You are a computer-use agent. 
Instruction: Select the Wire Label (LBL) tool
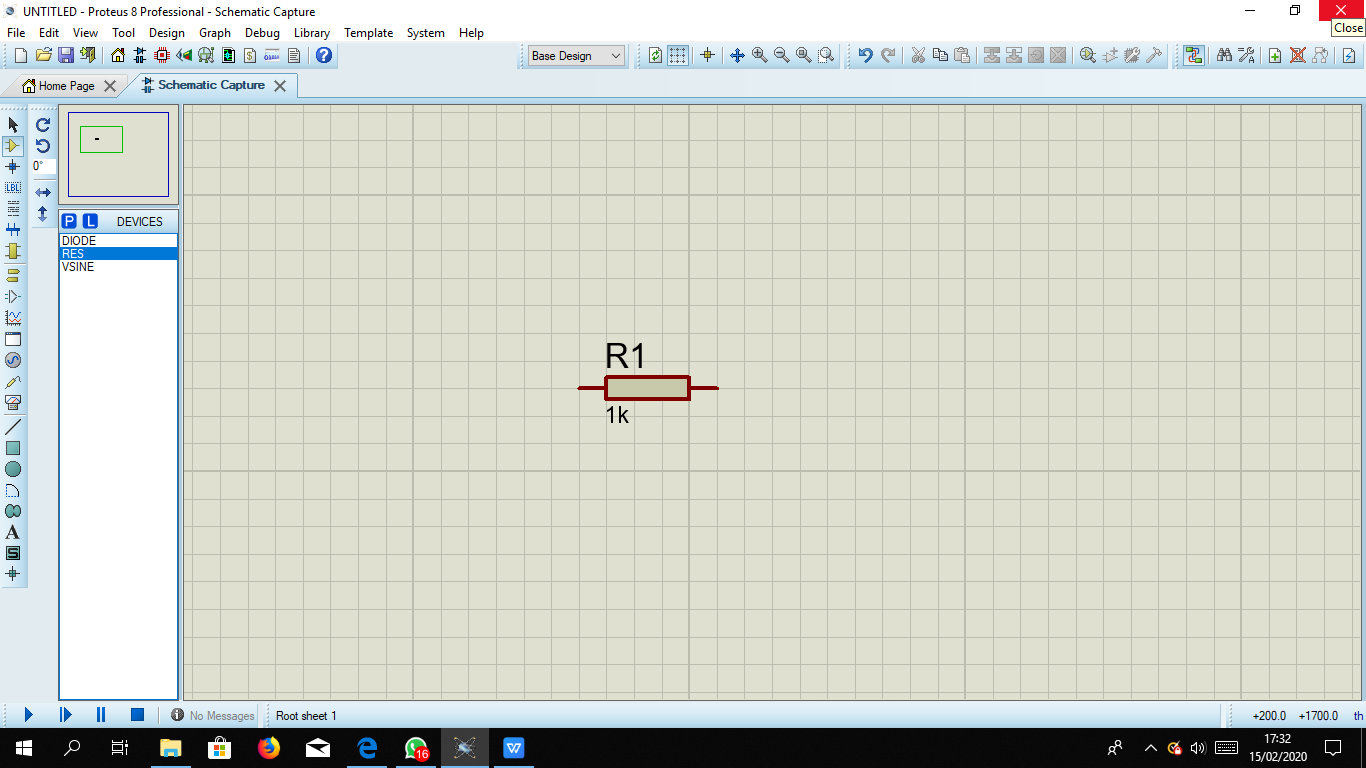13,188
